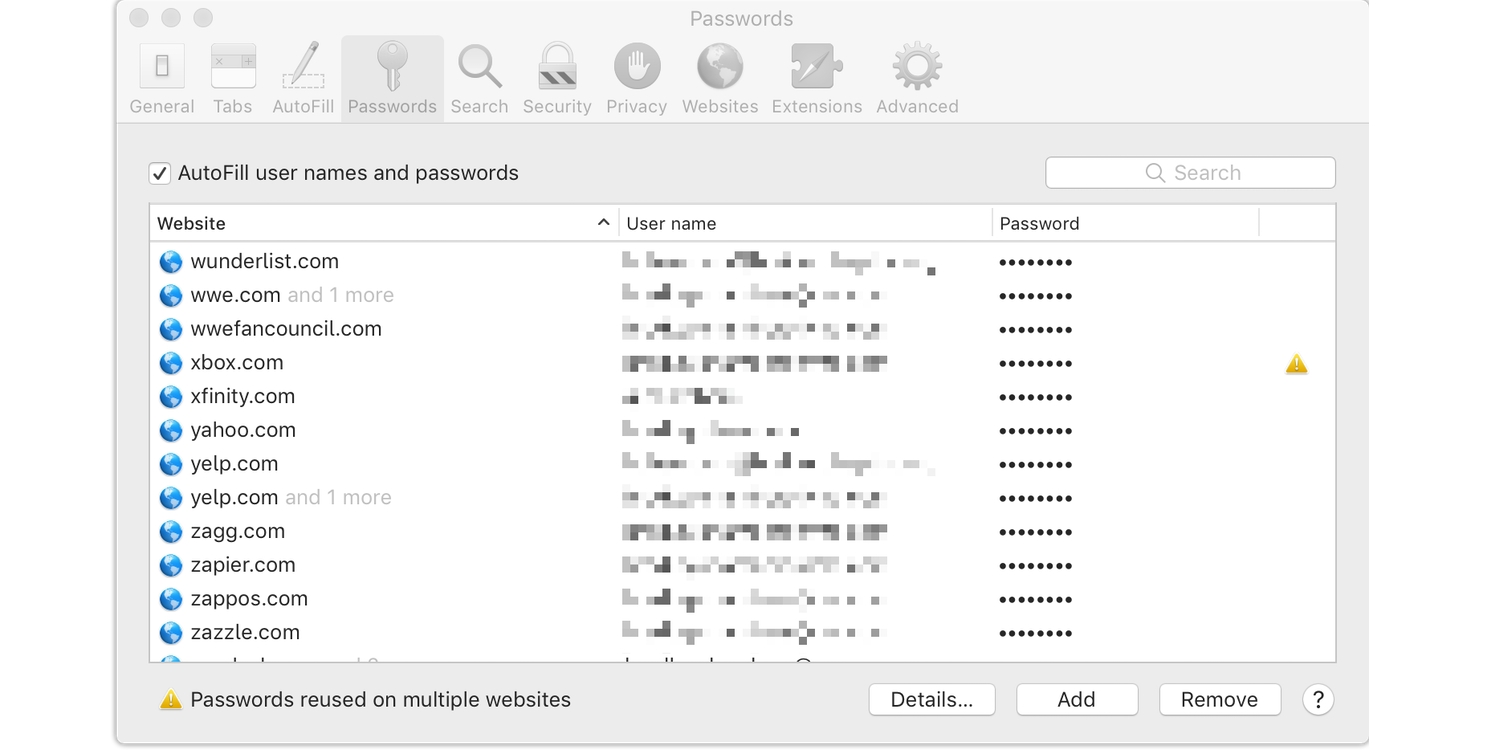Click the Details... button
This screenshot has width=1500, height=750.
[931, 700]
